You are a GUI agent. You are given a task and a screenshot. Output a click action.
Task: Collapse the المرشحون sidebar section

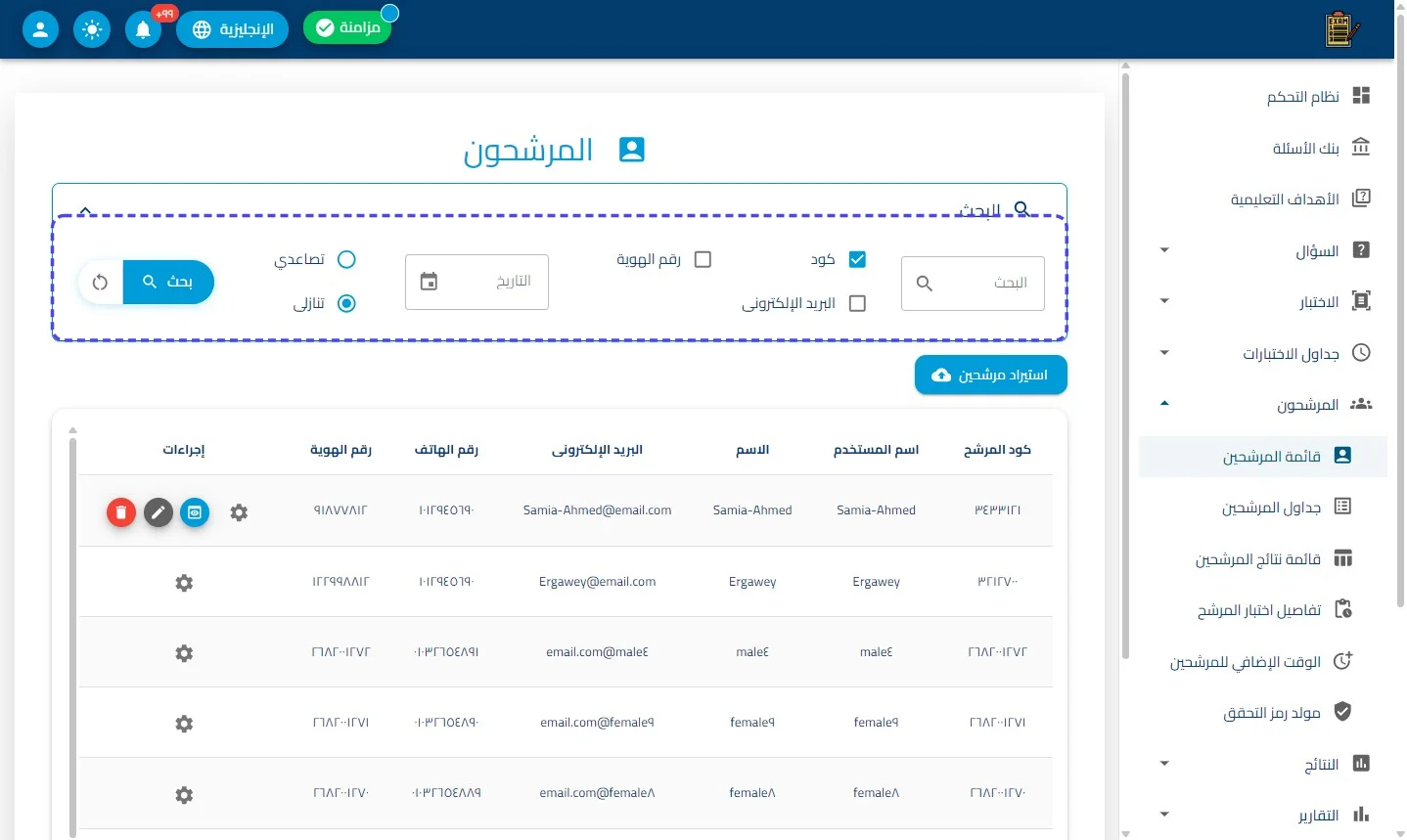coord(1164,403)
